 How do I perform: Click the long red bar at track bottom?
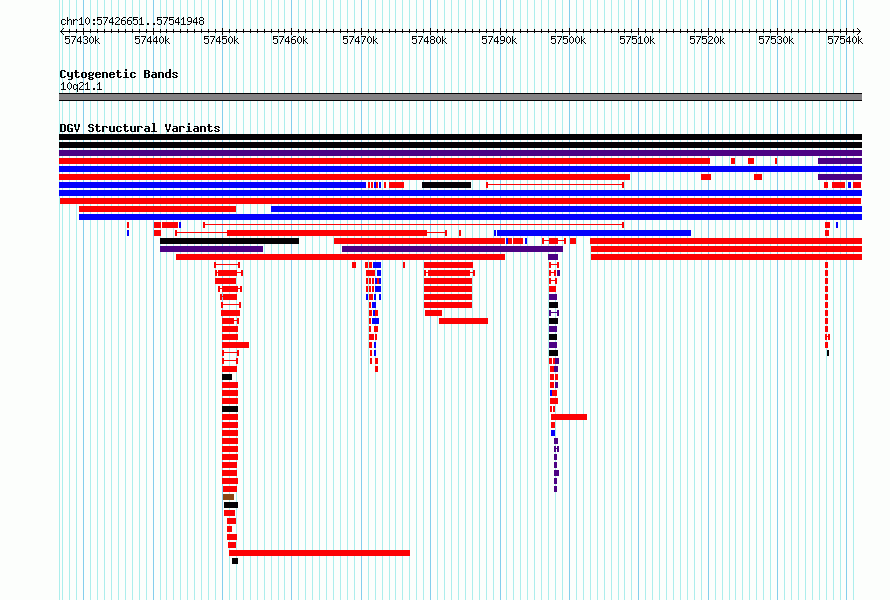320,553
